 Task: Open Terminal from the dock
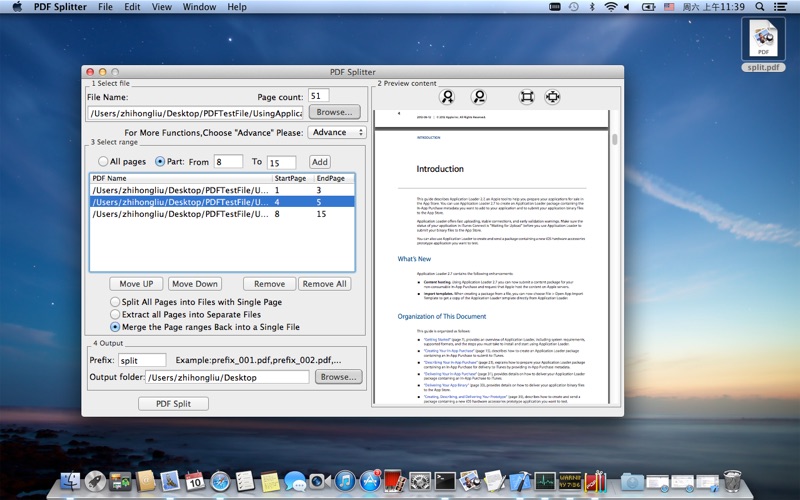pyautogui.click(x=445, y=481)
